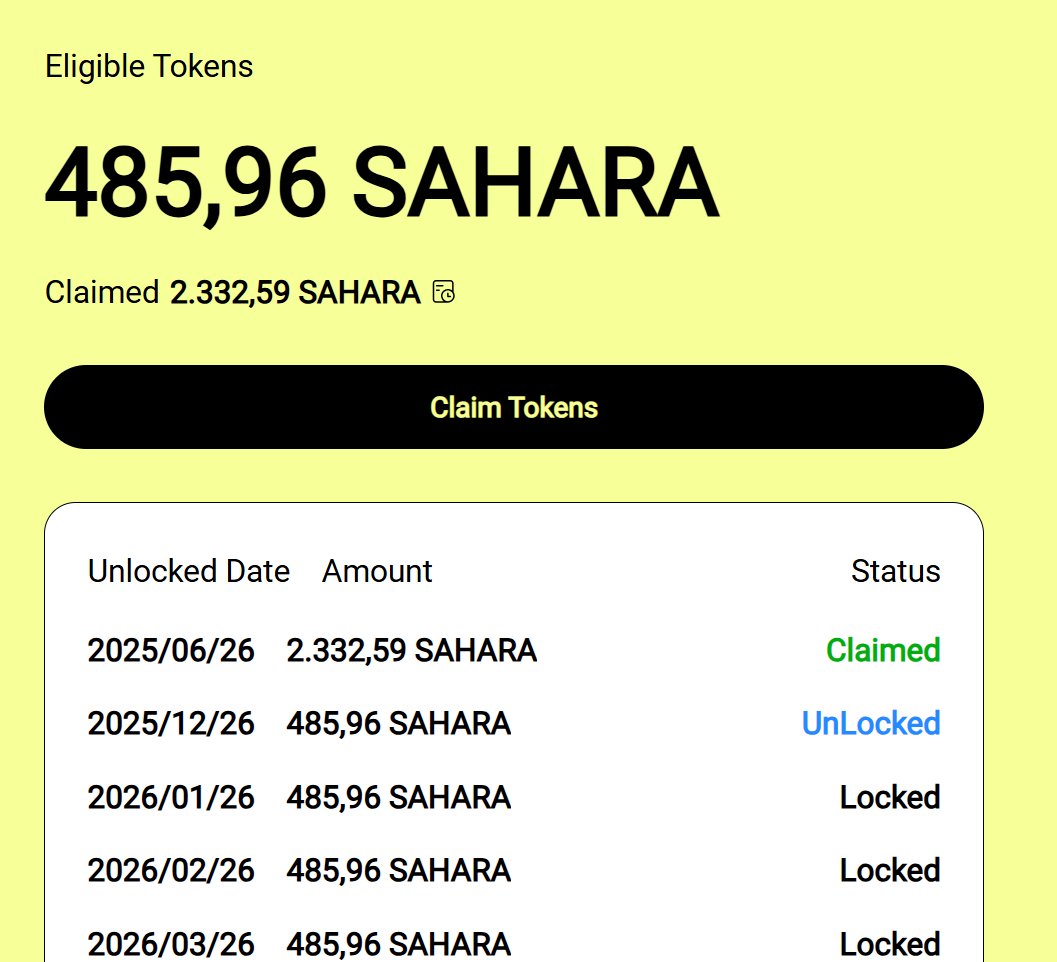The image size is (1057, 962).
Task: Click the amount in the 2025/12/26 row
Action: tap(398, 724)
